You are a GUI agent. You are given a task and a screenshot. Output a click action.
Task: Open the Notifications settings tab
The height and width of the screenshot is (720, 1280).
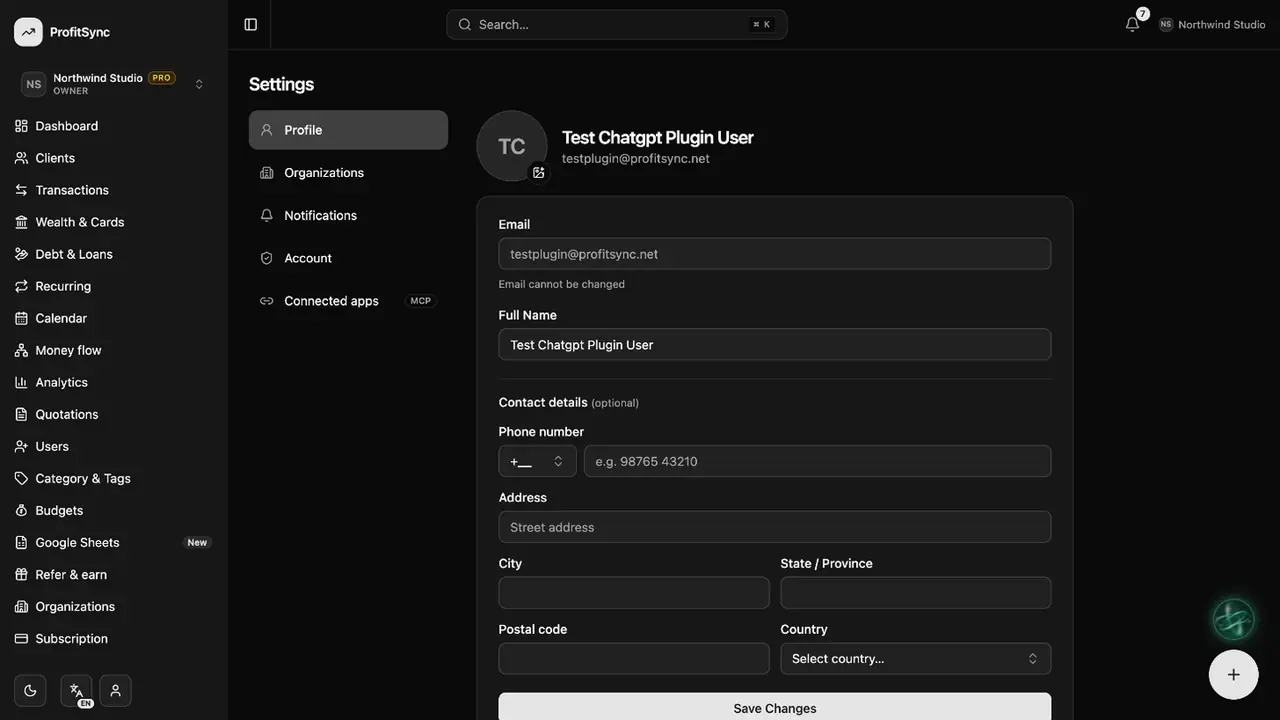(348, 215)
